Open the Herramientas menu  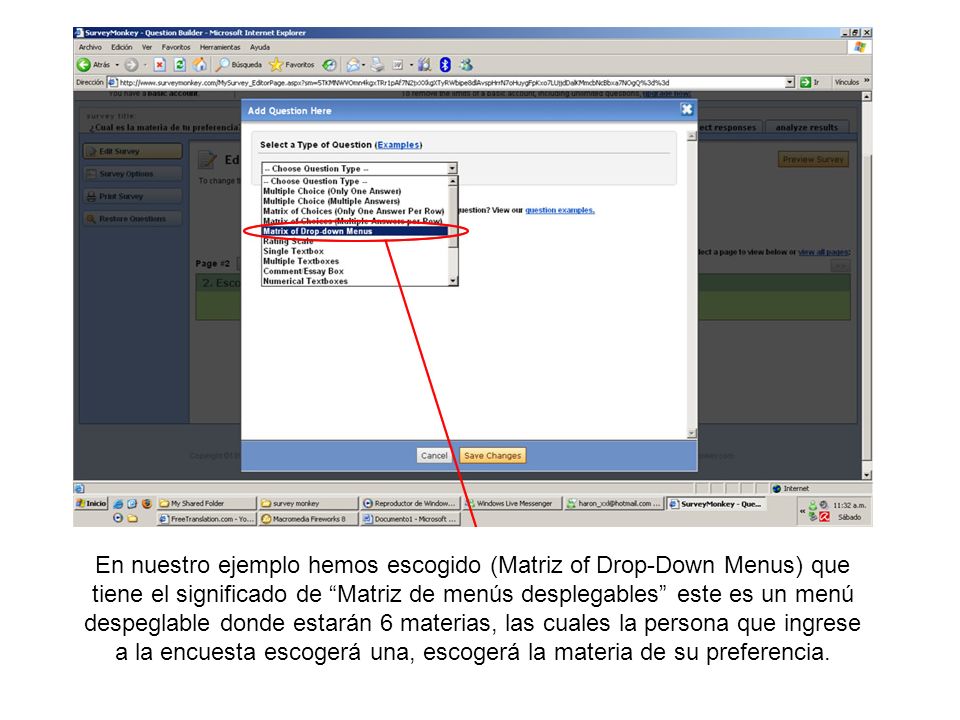220,47
